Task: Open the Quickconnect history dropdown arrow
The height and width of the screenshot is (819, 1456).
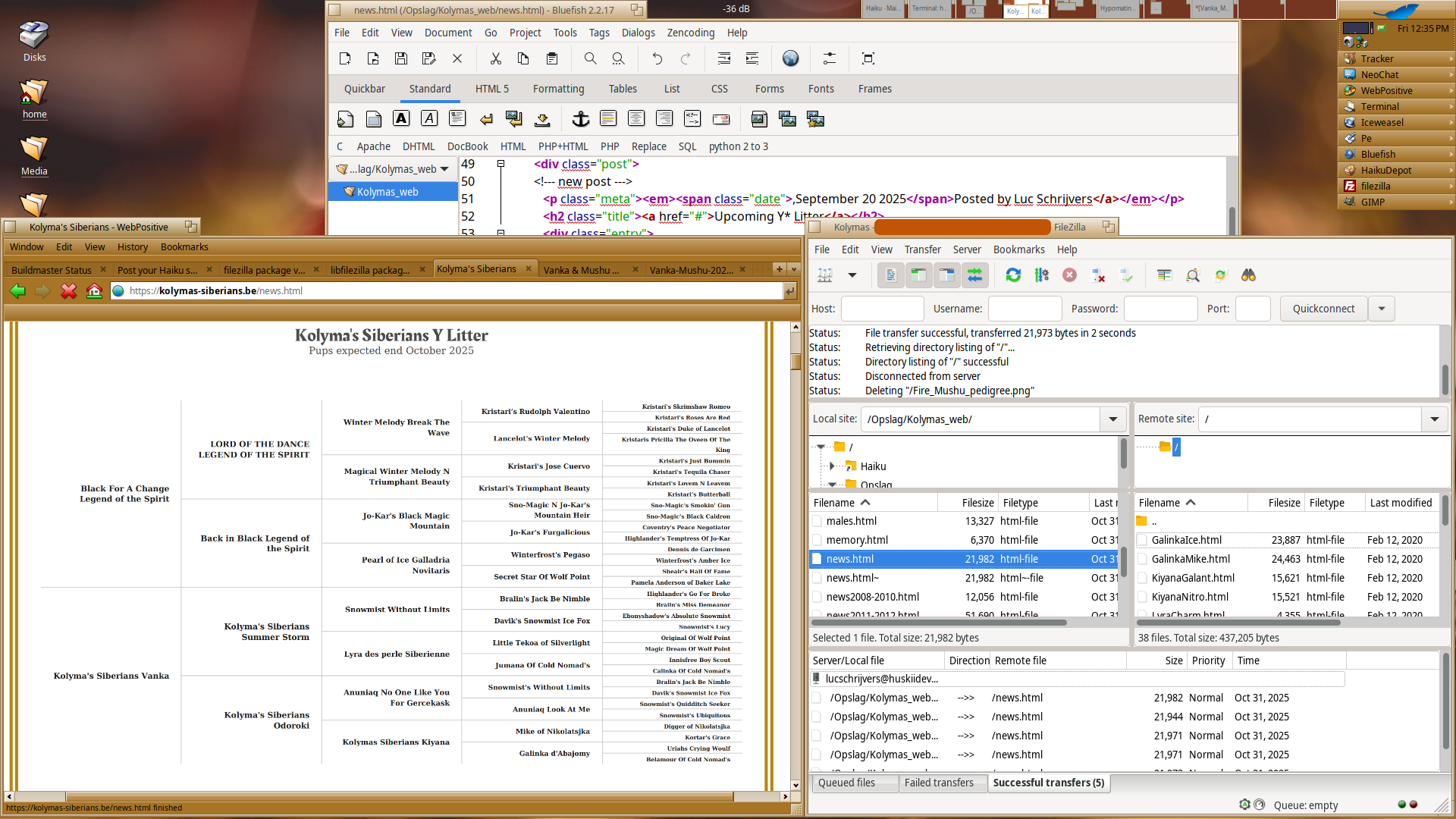Action: pyautogui.click(x=1382, y=309)
